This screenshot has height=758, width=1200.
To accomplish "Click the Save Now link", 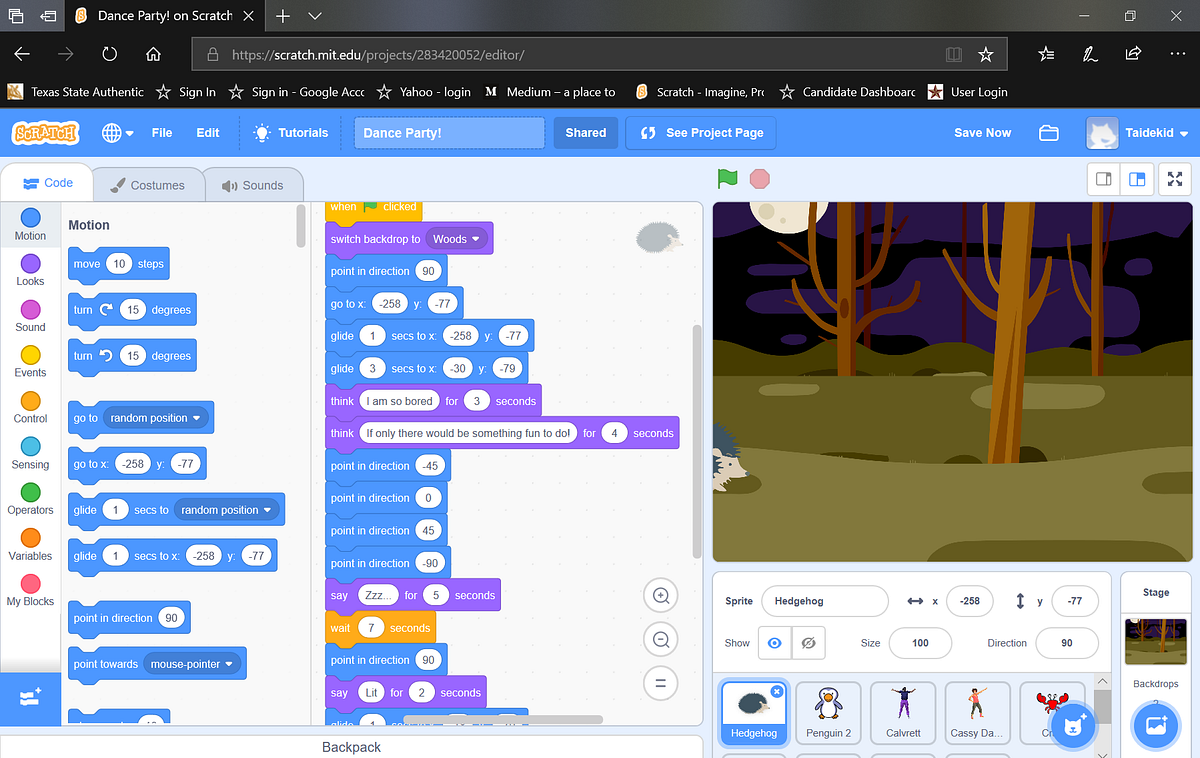I will [982, 132].
